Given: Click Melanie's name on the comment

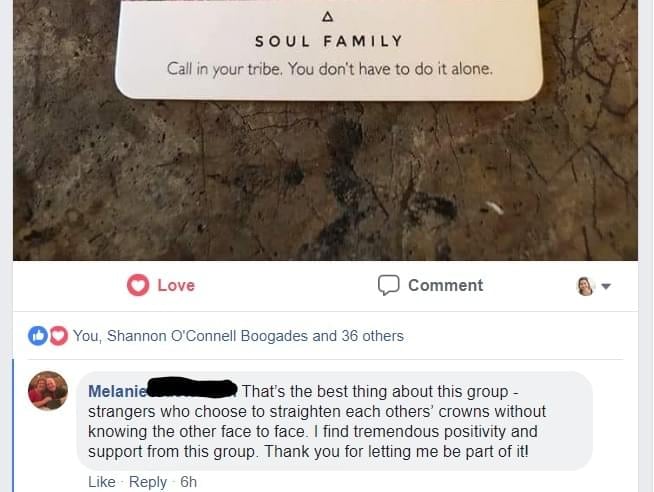Looking at the screenshot, I should [x=117, y=391].
